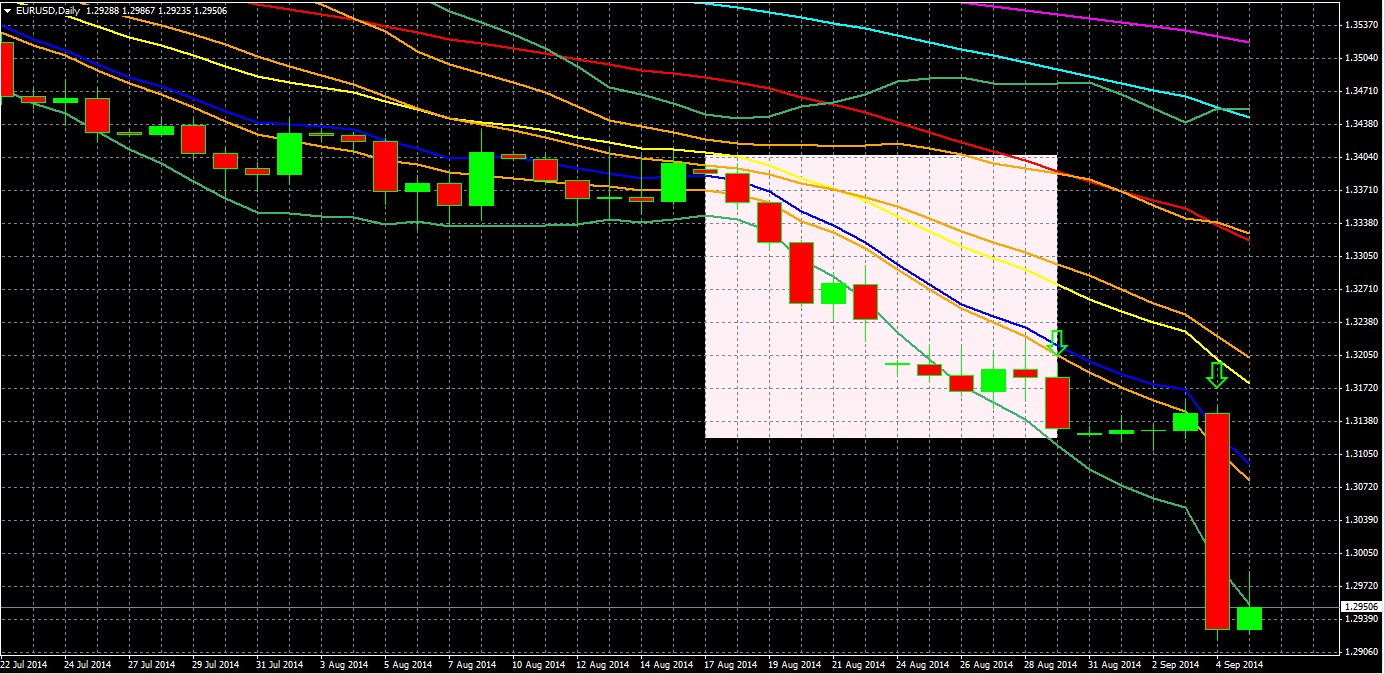Click the 22 Jul 2014 date label
Viewport: 1385px width, 674px height.
pyautogui.click(x=24, y=664)
